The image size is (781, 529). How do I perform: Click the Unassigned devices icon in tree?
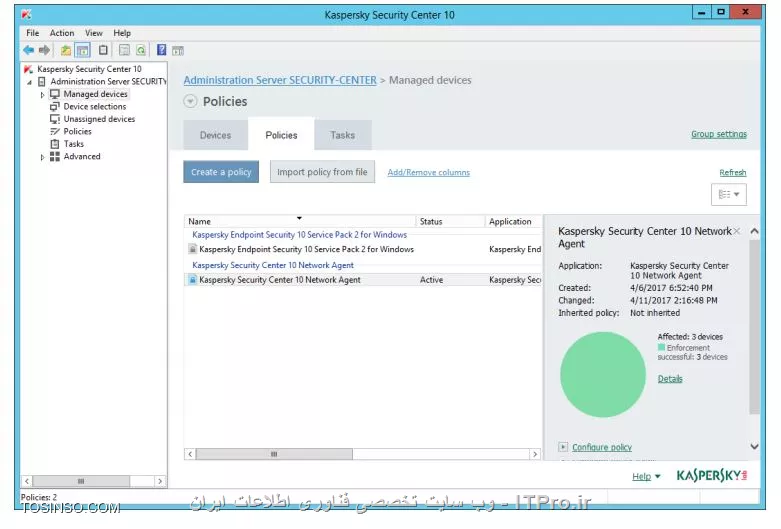click(x=55, y=119)
